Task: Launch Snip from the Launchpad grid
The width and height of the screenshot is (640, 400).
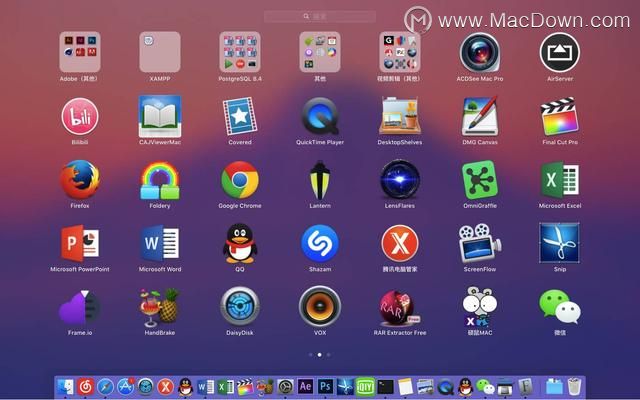Action: click(x=560, y=243)
